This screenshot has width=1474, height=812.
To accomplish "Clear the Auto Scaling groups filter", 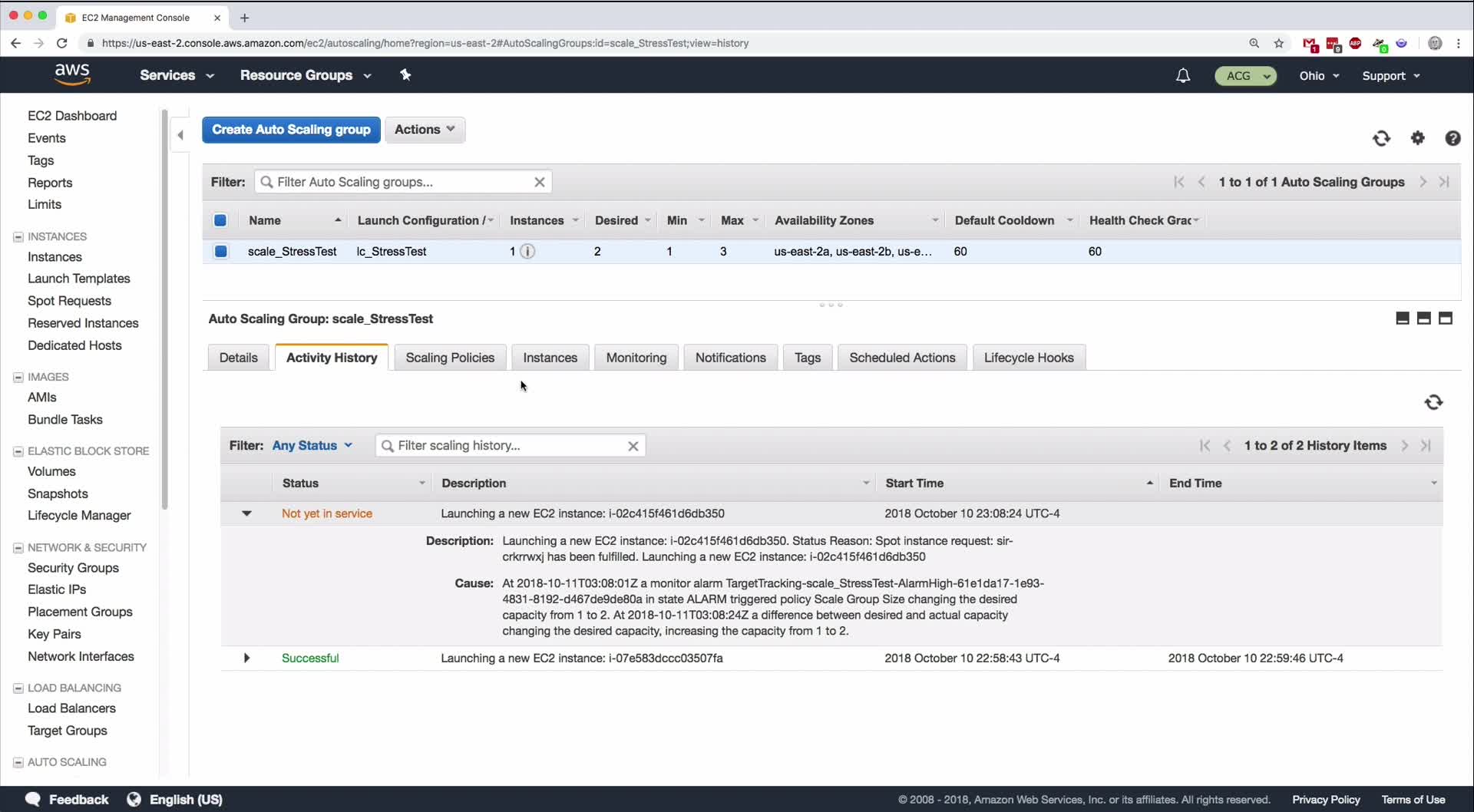I will pos(540,182).
